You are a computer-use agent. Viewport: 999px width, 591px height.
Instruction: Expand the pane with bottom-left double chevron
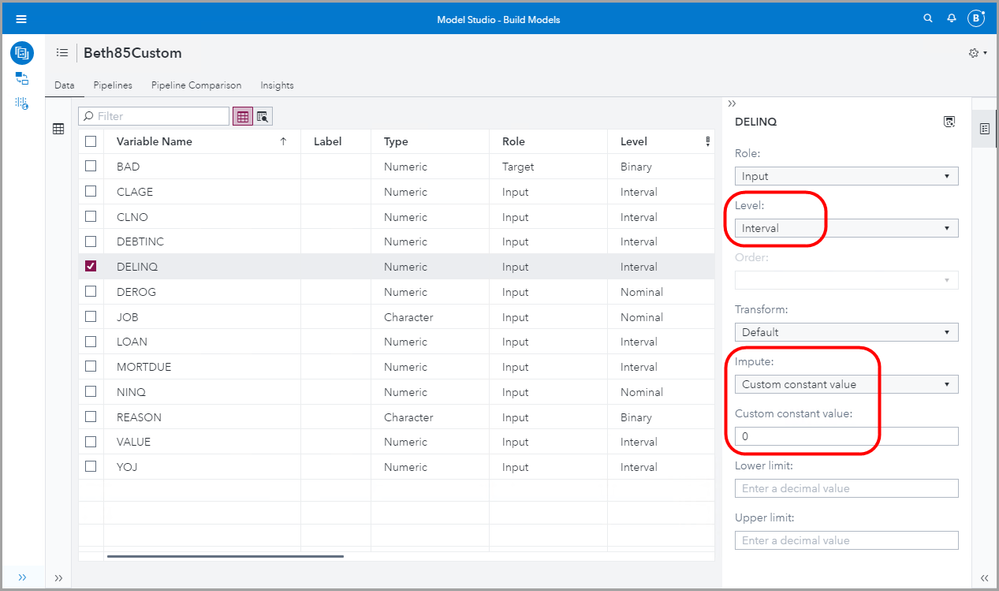[59, 578]
